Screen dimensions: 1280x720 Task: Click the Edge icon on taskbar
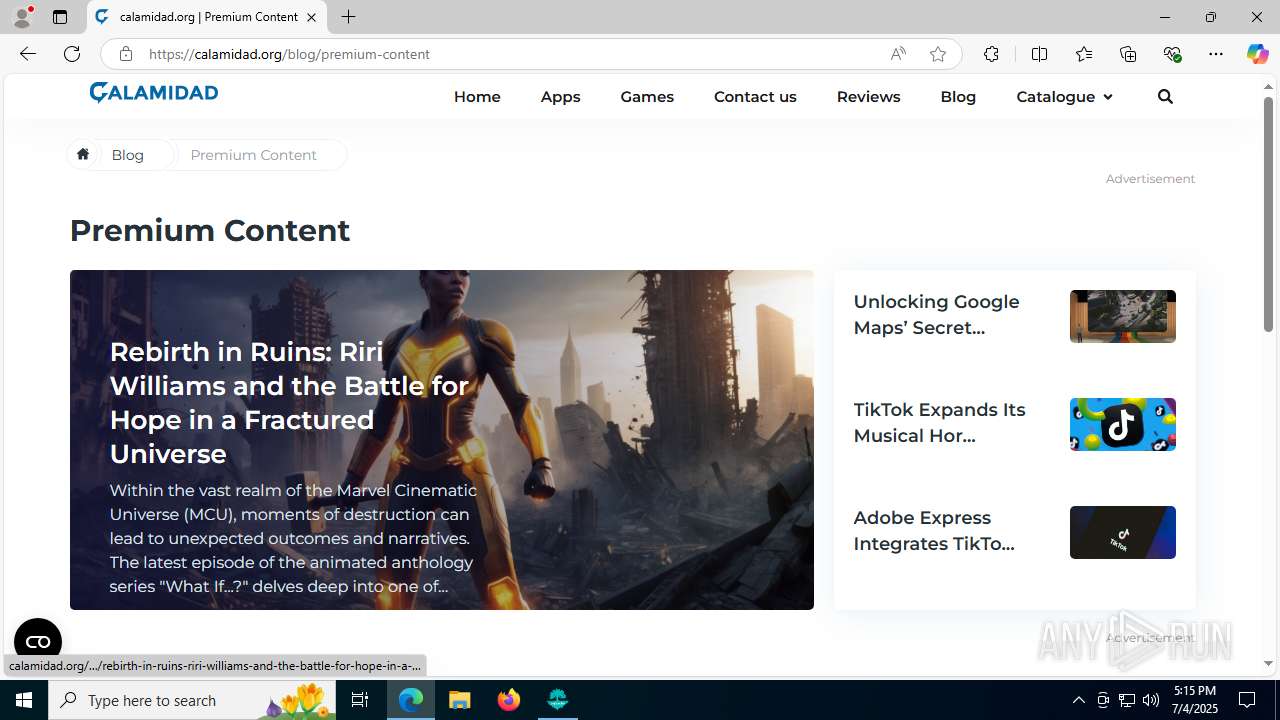411,700
